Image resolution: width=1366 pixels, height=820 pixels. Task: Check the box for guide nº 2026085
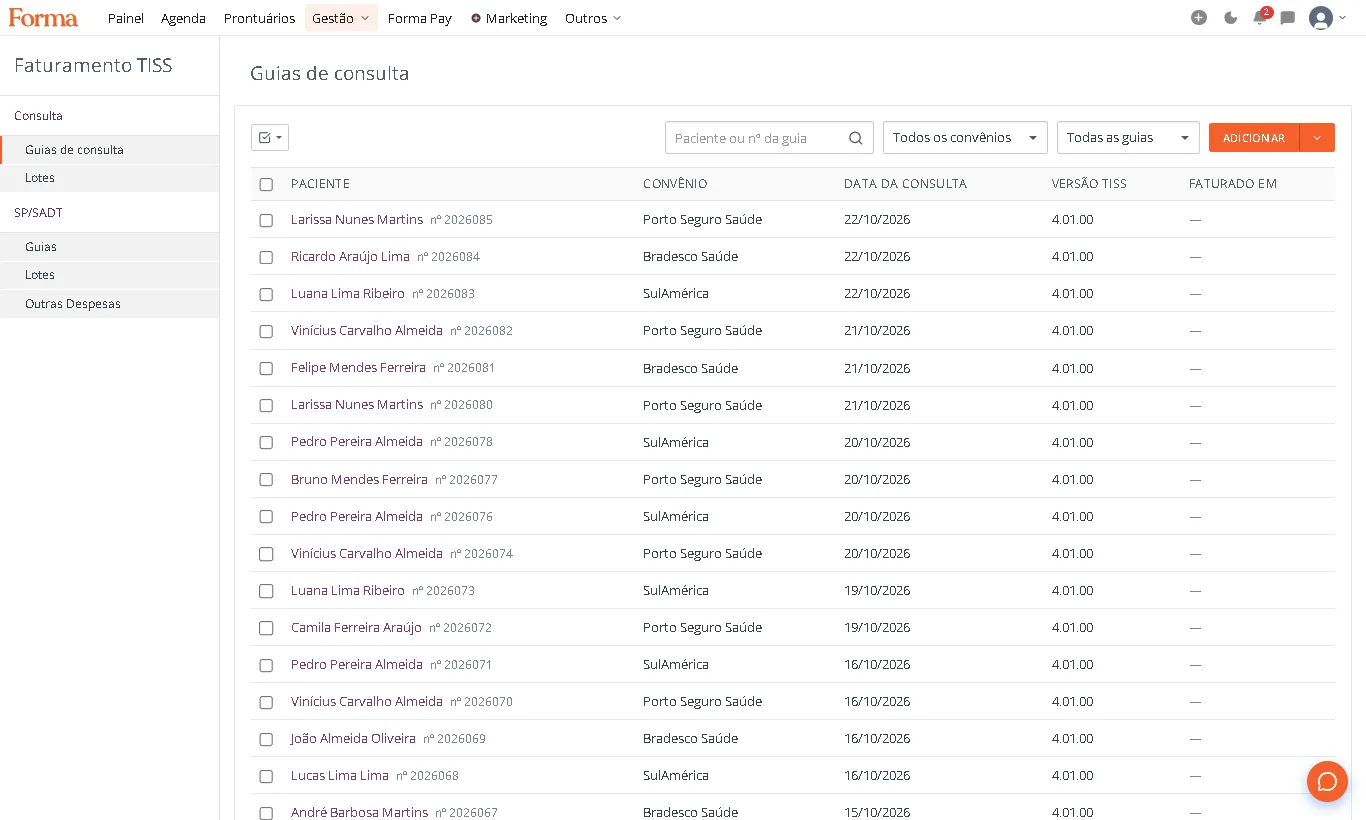pos(266,220)
